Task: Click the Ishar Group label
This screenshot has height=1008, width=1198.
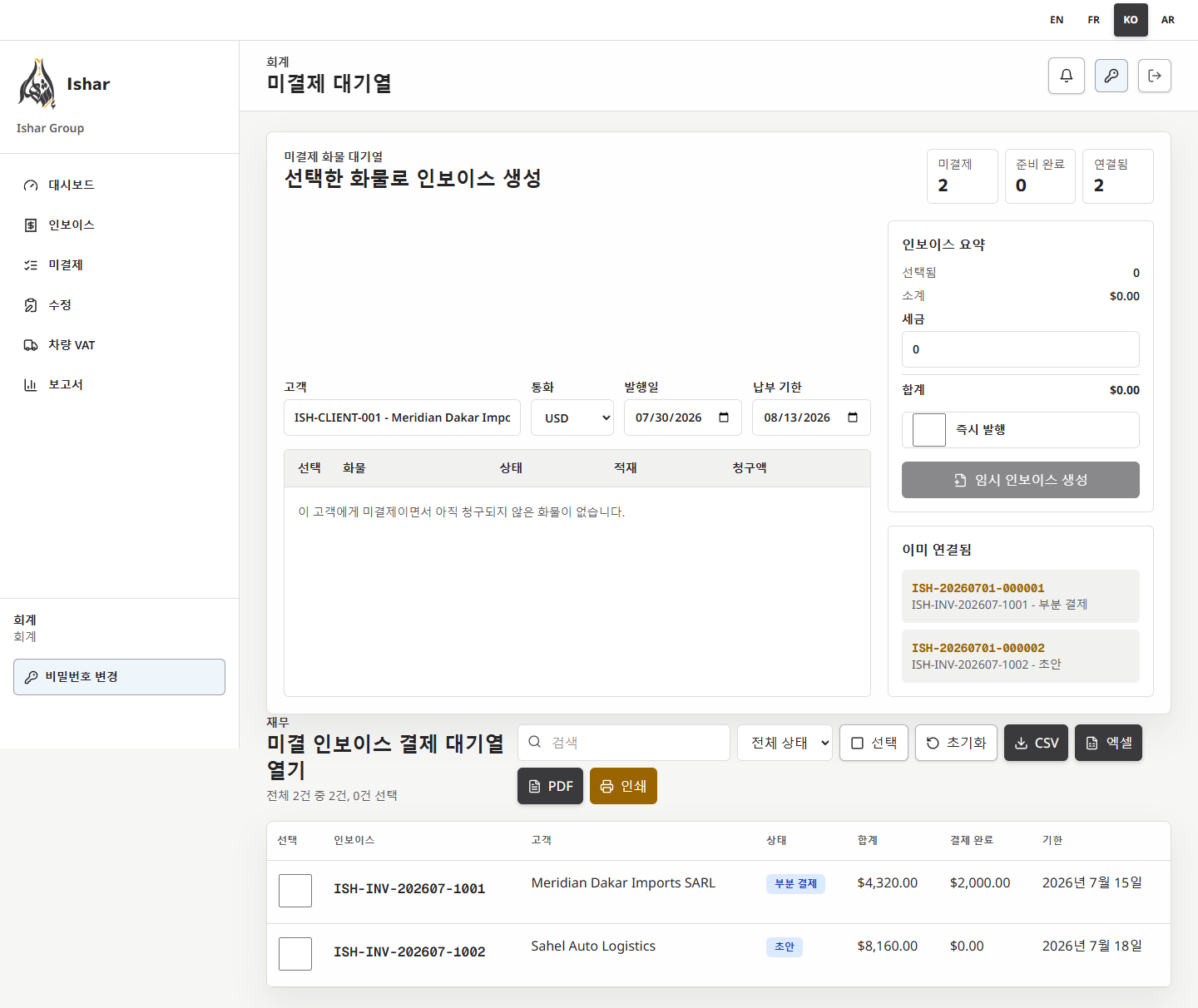Action: coord(50,128)
